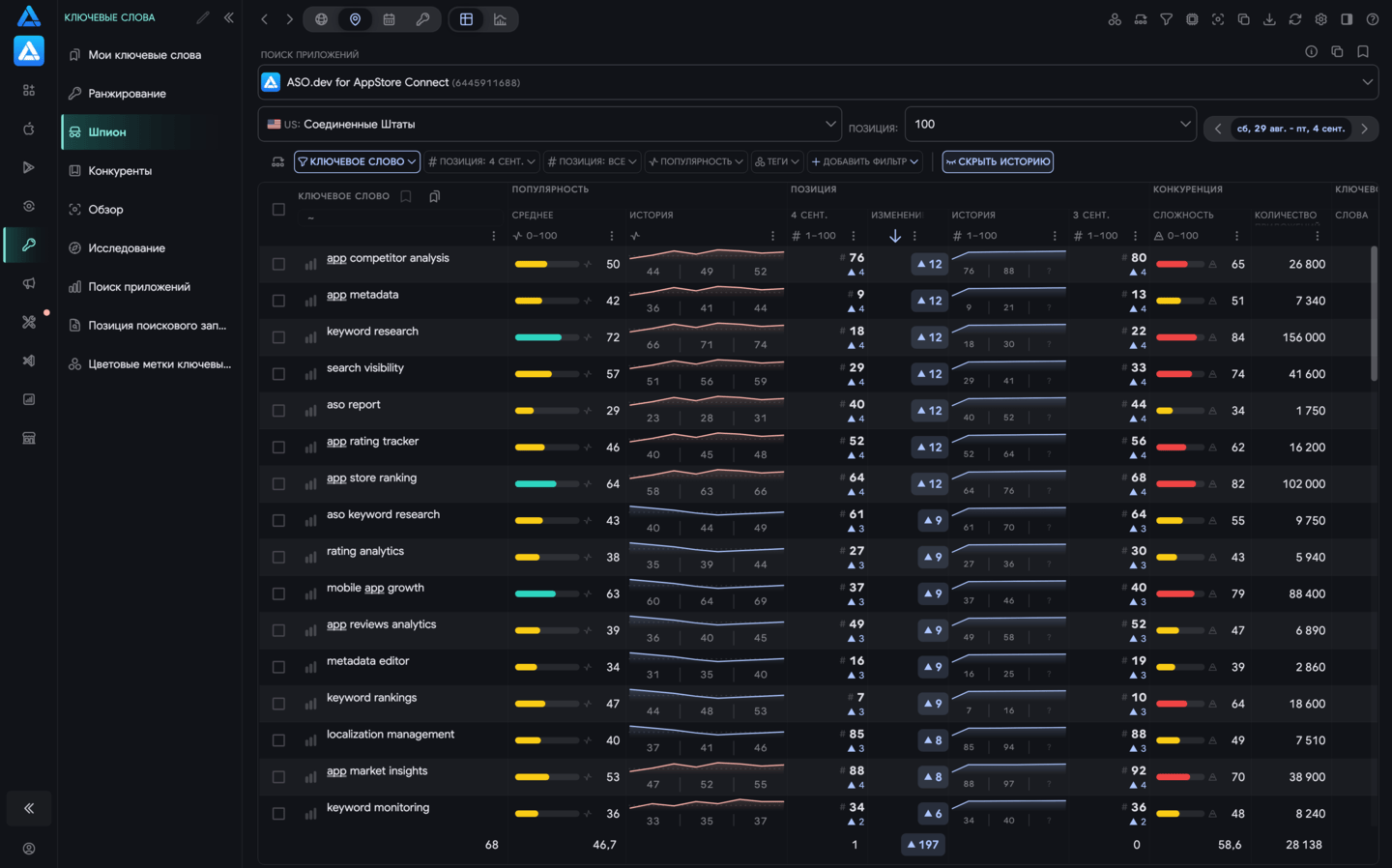
Task: Open the Ключевое слово filter dropdown
Action: (357, 161)
